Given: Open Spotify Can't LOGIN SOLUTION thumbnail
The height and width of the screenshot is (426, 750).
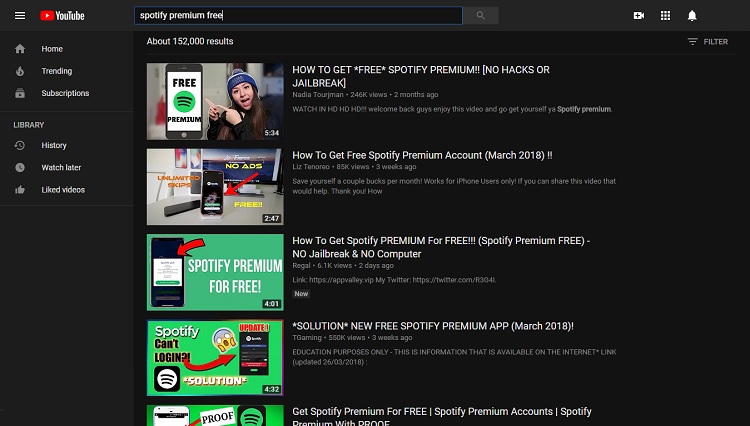Looking at the screenshot, I should point(215,358).
